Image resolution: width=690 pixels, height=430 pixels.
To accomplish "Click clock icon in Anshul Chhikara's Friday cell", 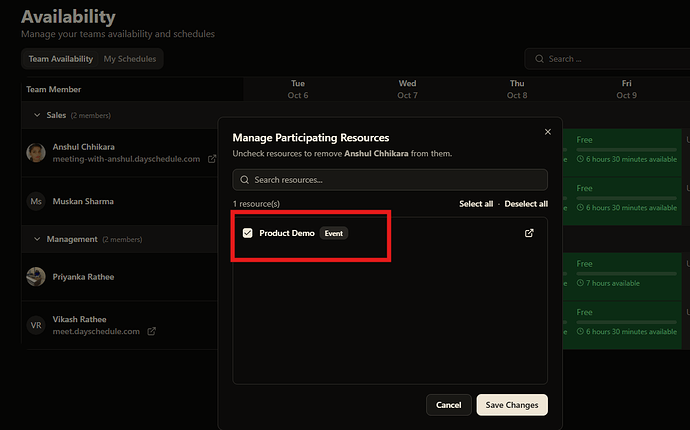I will (x=580, y=159).
